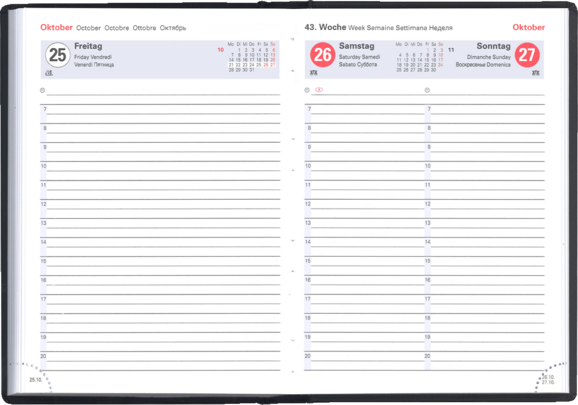The width and height of the screenshot is (578, 405).
Task: Click the red eye icon on Saturday's column
Action: pyautogui.click(x=319, y=90)
